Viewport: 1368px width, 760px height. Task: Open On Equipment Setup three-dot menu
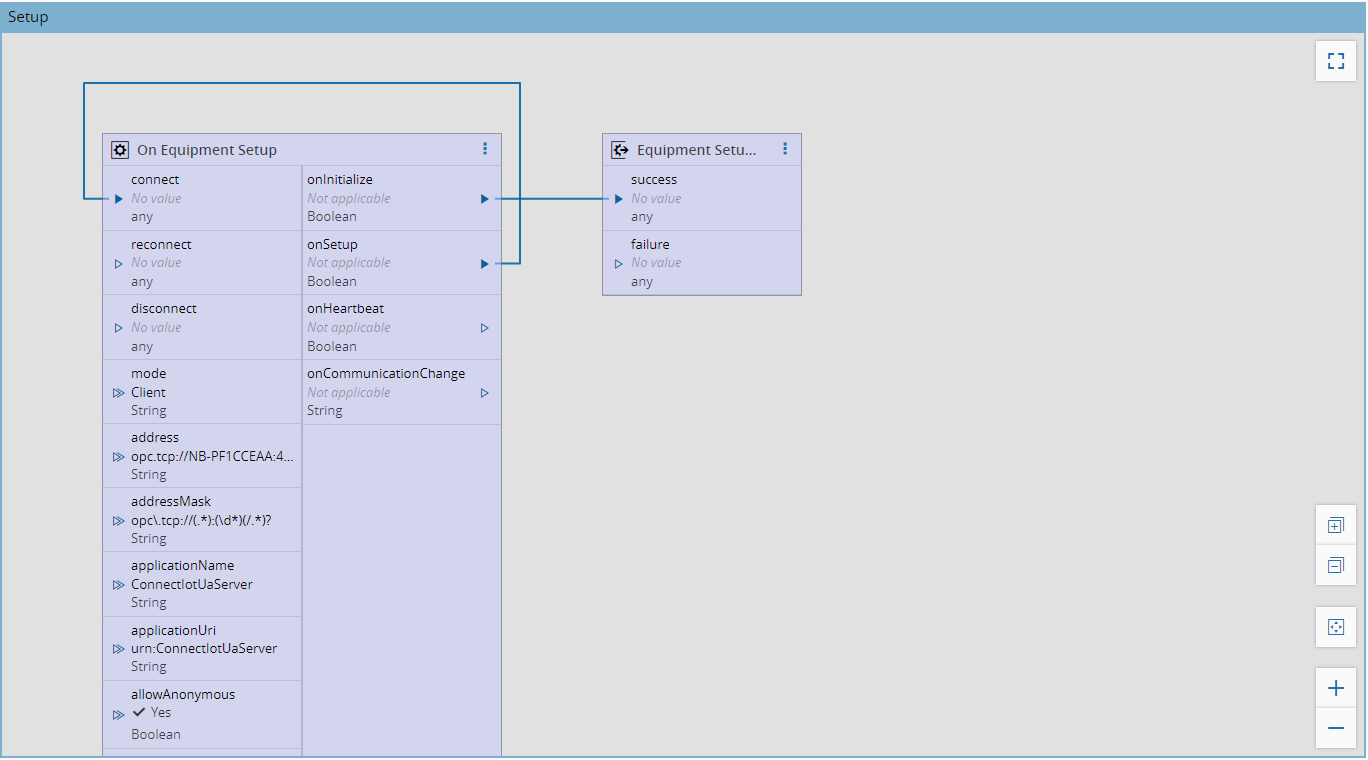coord(485,149)
